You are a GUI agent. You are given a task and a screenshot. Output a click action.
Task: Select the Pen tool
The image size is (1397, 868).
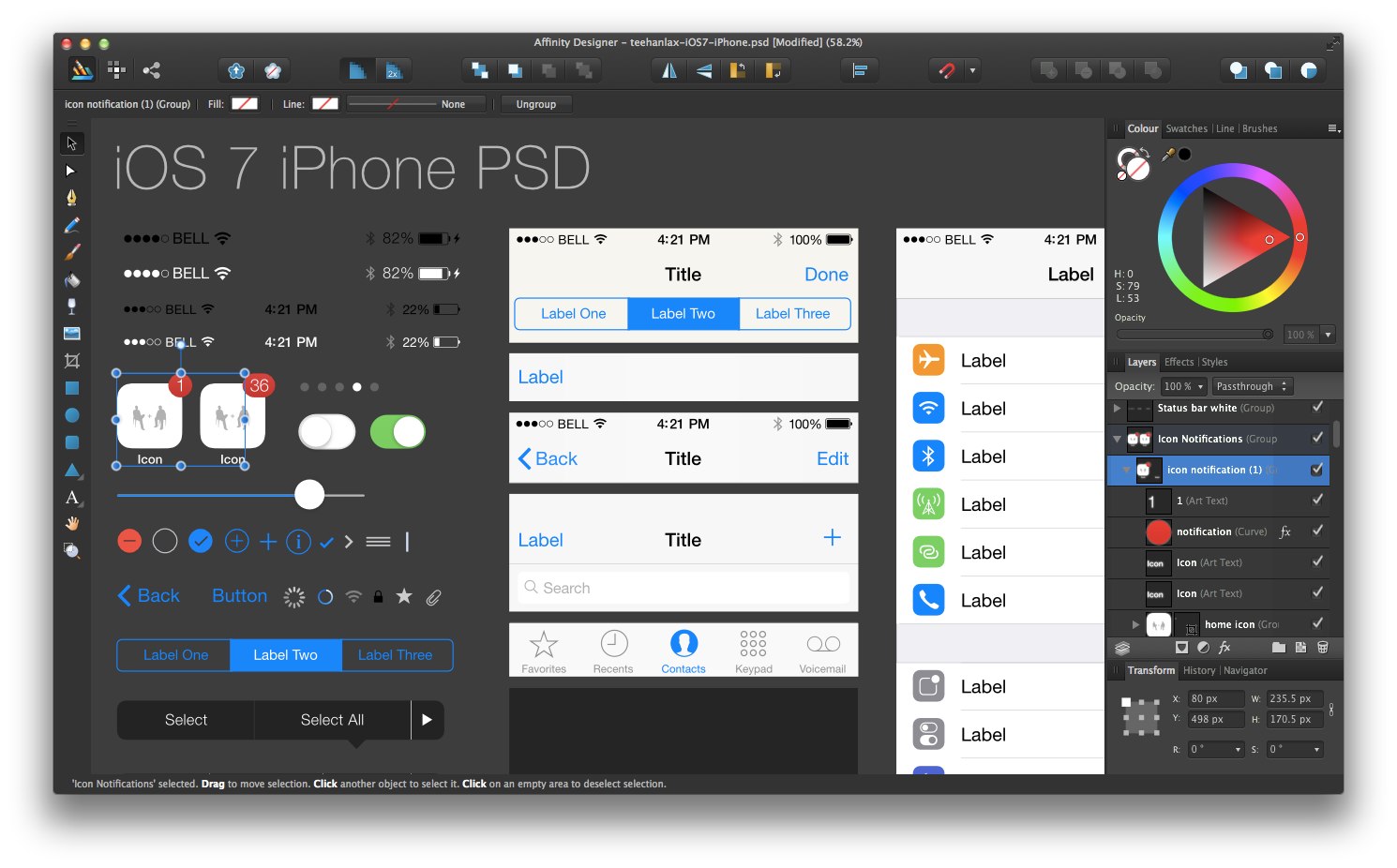click(71, 198)
